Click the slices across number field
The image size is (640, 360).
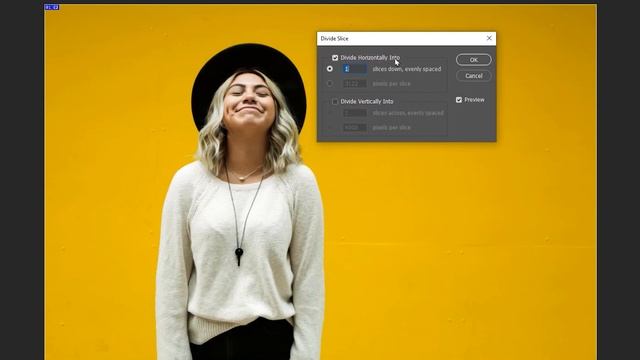354,113
